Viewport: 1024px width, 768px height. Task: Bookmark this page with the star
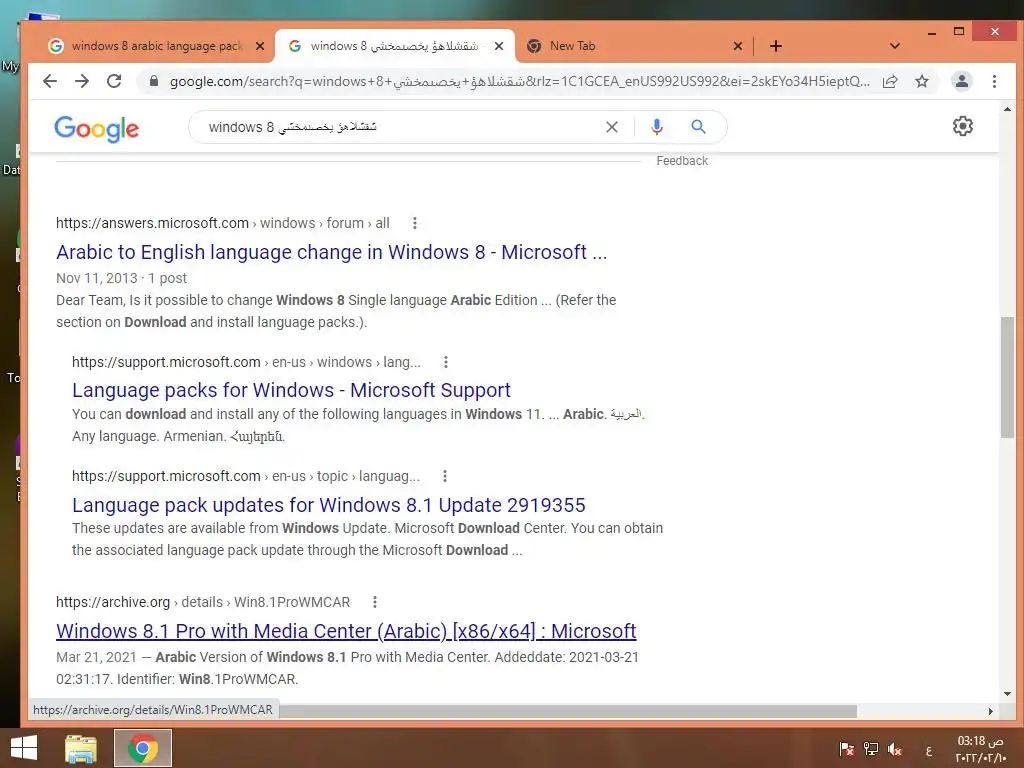click(x=921, y=81)
